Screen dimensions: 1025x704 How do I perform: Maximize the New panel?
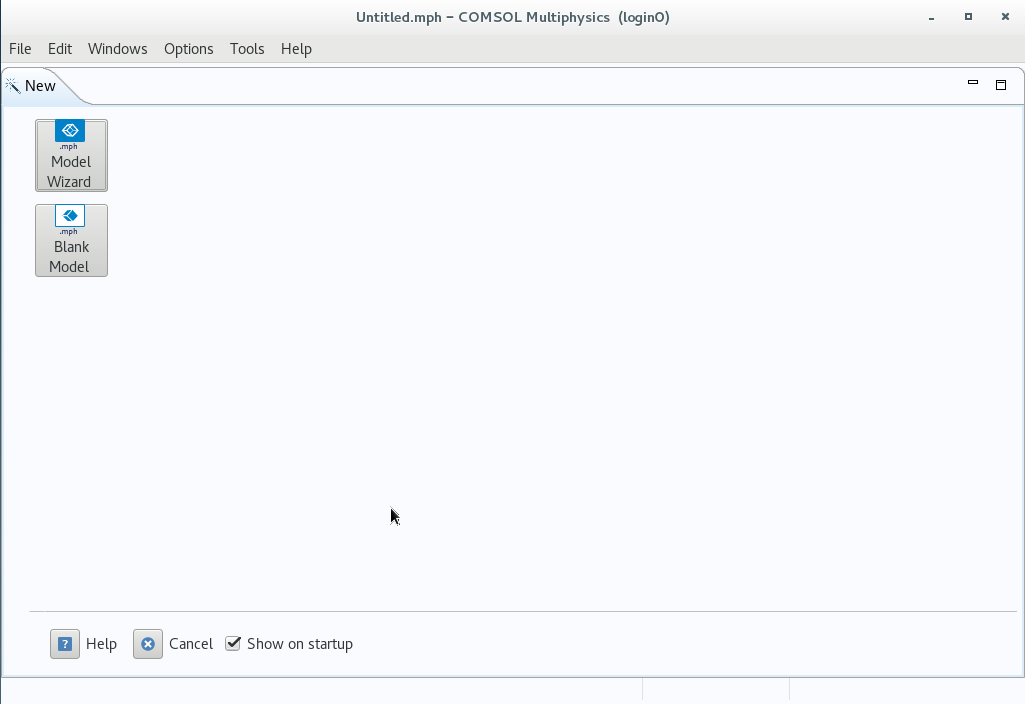[1001, 85]
